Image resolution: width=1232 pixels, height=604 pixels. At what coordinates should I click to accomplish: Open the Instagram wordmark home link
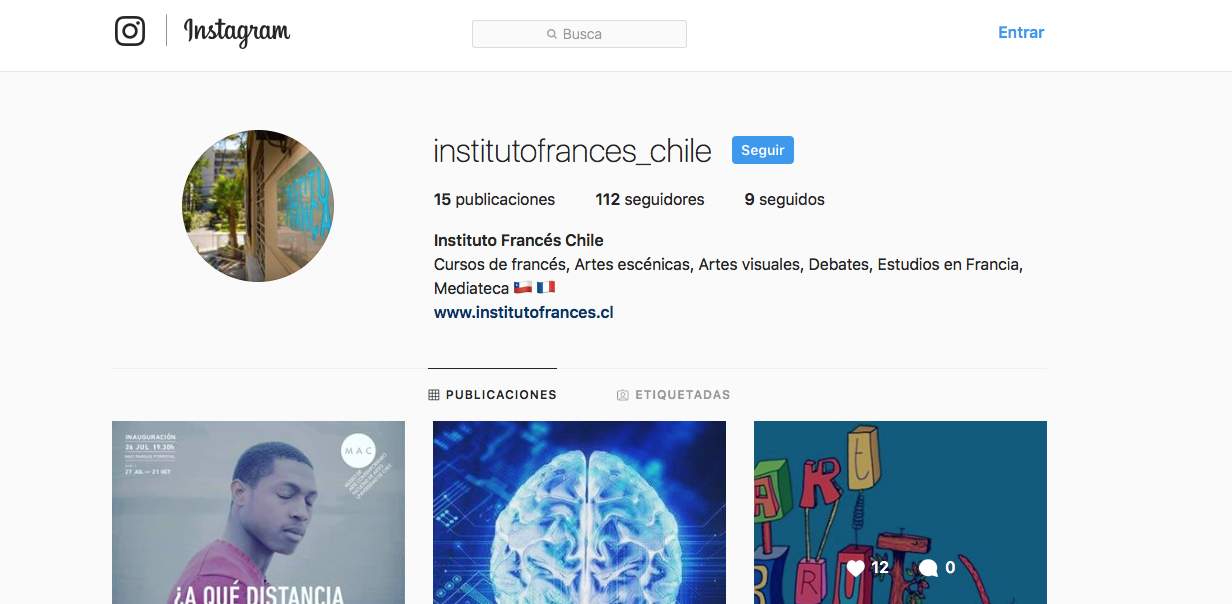click(237, 32)
